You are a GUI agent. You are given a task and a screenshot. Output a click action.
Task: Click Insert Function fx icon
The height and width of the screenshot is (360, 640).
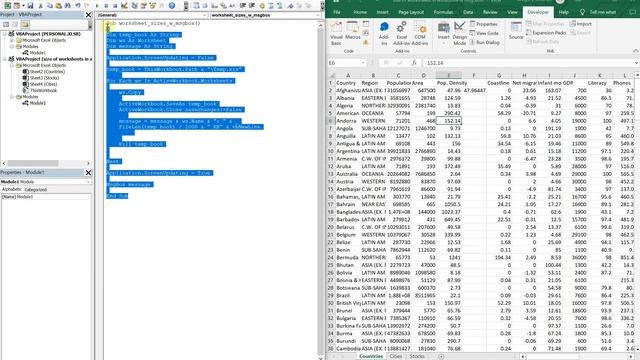pyautogui.click(x=414, y=63)
